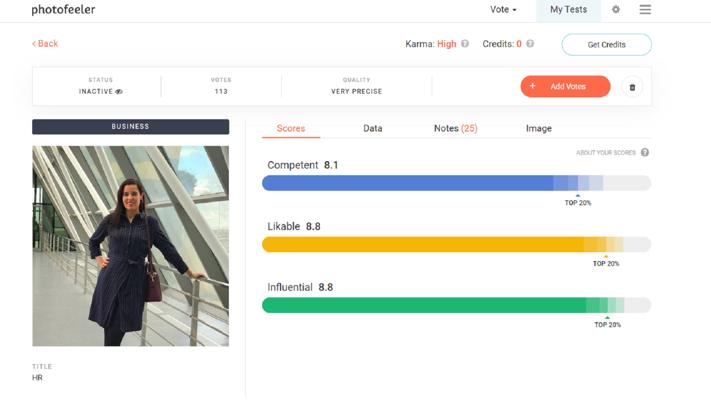Image resolution: width=711 pixels, height=400 pixels.
Task: Click the Karma help question mark icon
Action: [465, 44]
